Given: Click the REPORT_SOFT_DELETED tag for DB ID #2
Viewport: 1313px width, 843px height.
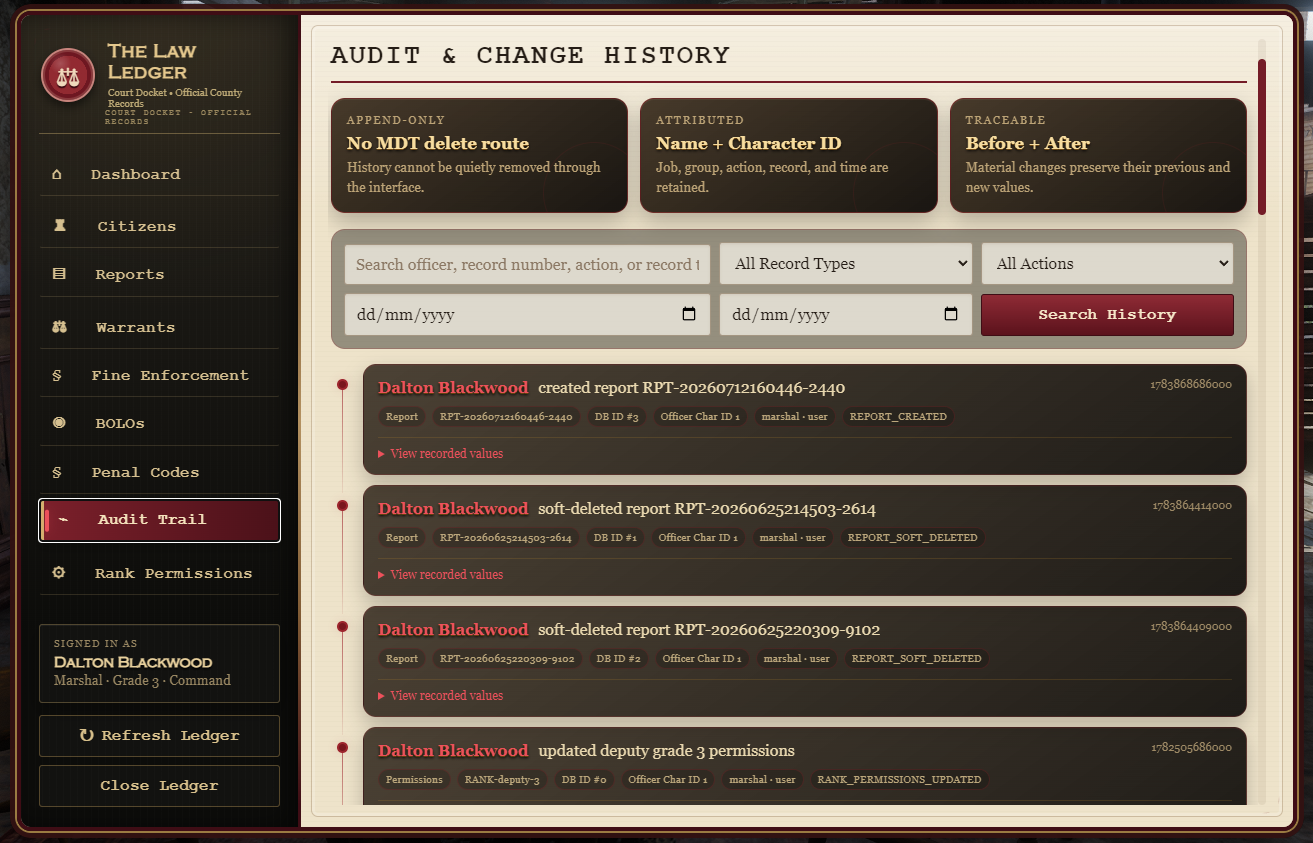Looking at the screenshot, I should [x=916, y=658].
